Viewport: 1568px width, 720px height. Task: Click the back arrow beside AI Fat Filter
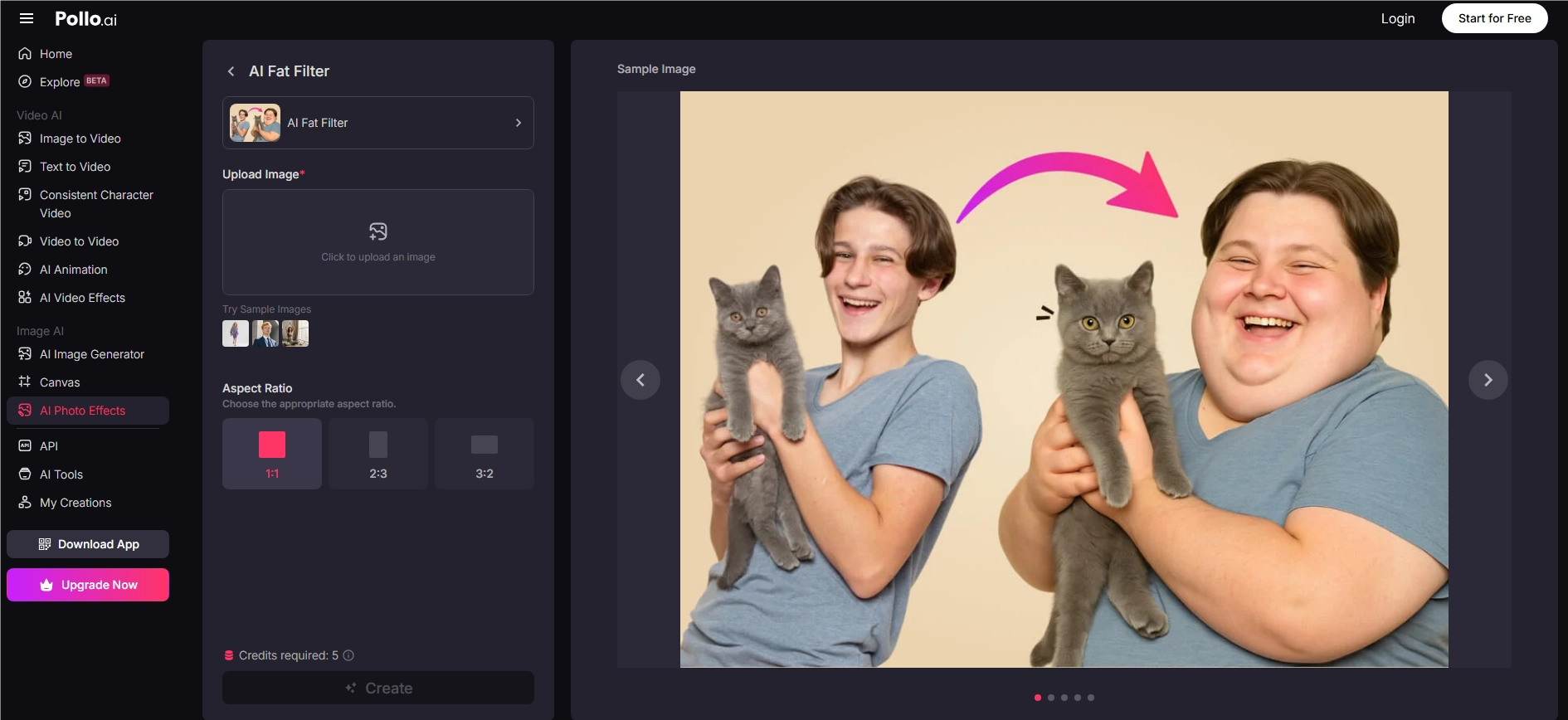(231, 71)
